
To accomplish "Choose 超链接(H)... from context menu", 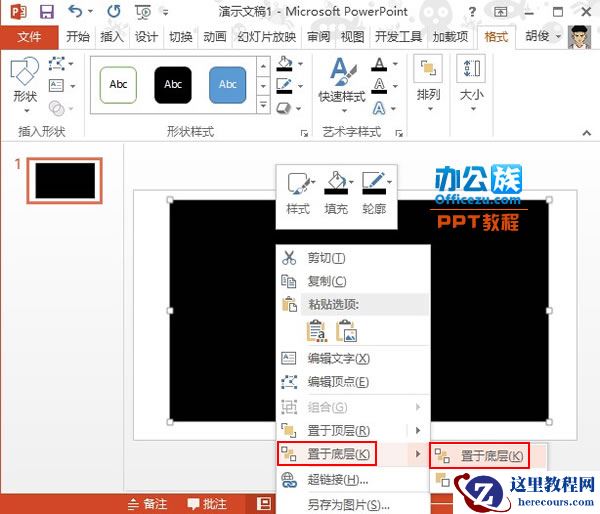I will pyautogui.click(x=353, y=479).
